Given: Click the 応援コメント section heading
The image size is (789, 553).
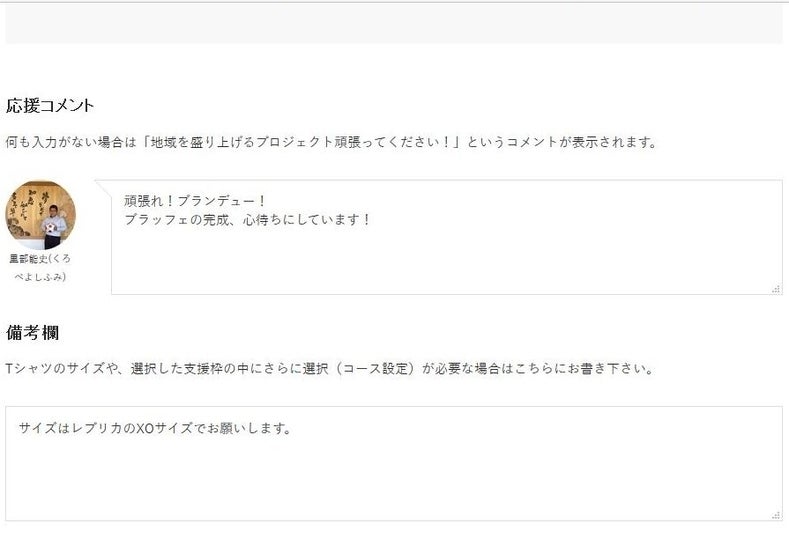Looking at the screenshot, I should [50, 105].
